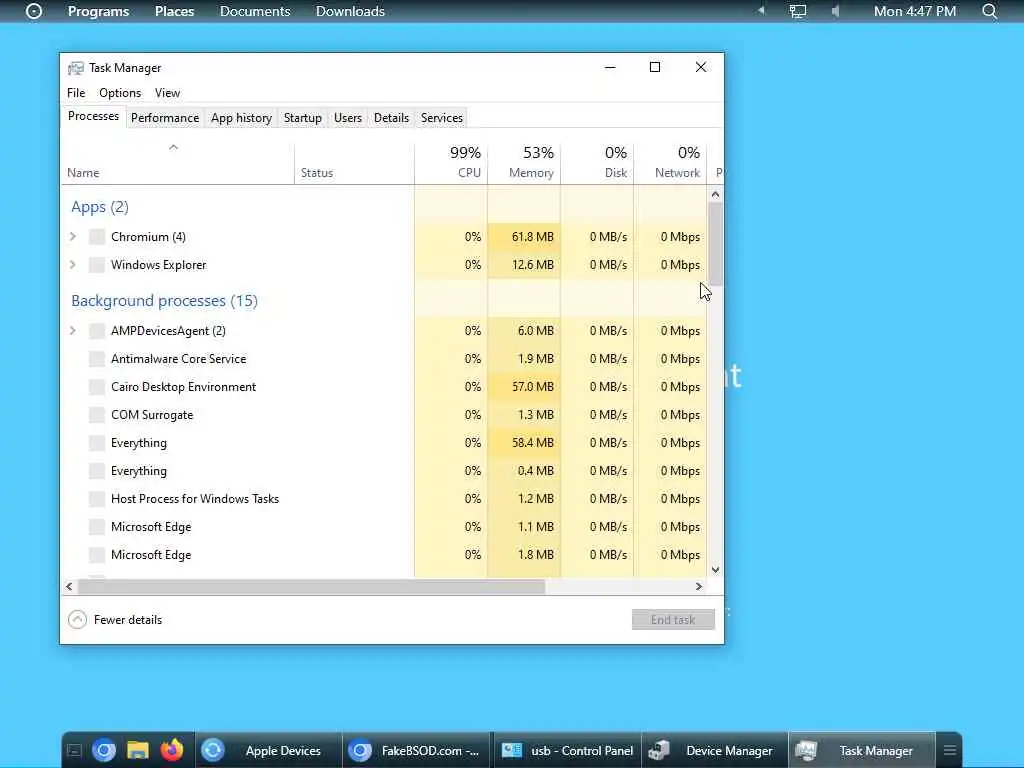The image size is (1024, 768).
Task: Click the horizontal scrollbar thumb
Action: (x=312, y=586)
